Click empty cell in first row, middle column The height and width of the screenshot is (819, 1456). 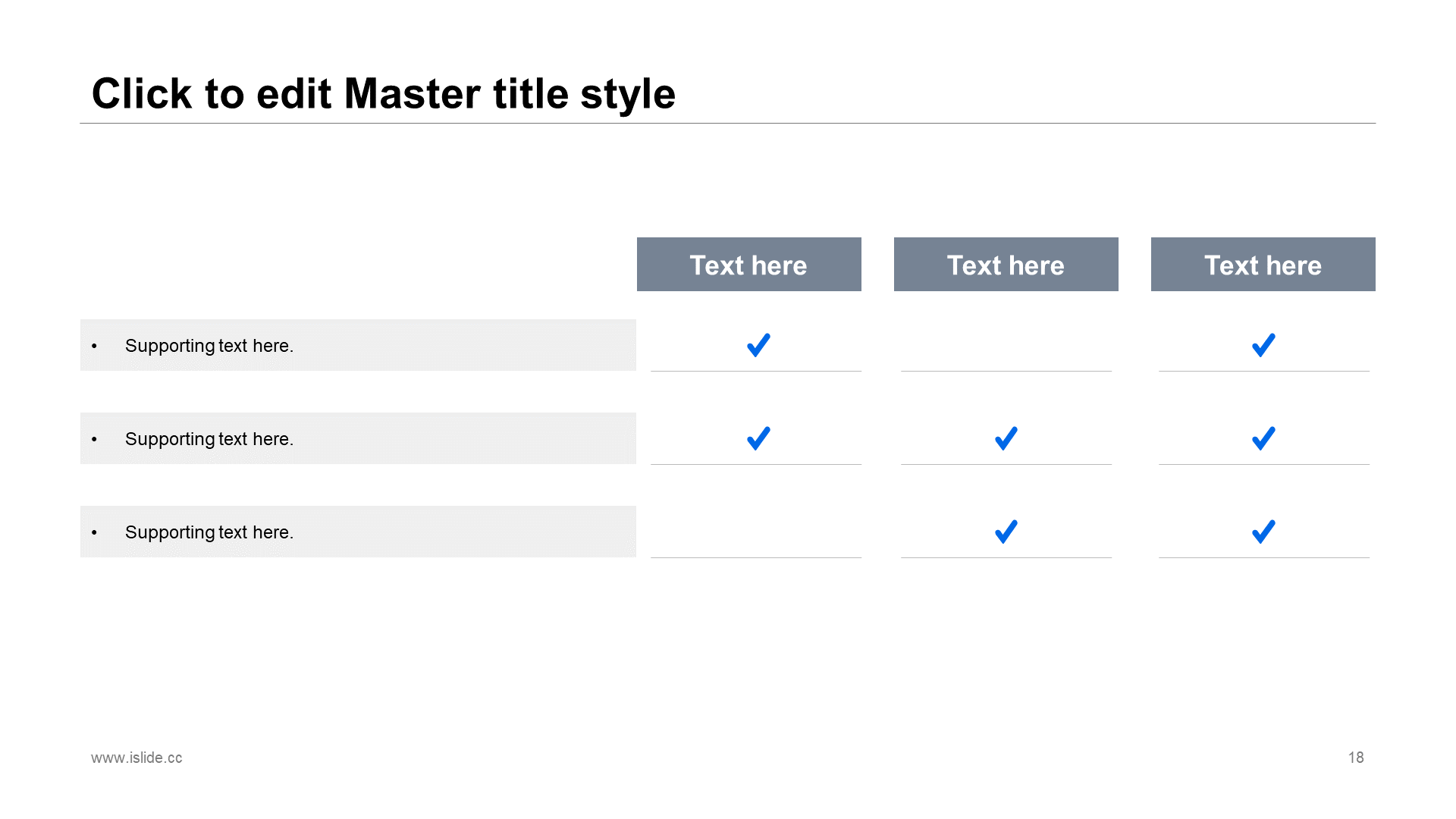coord(1006,346)
